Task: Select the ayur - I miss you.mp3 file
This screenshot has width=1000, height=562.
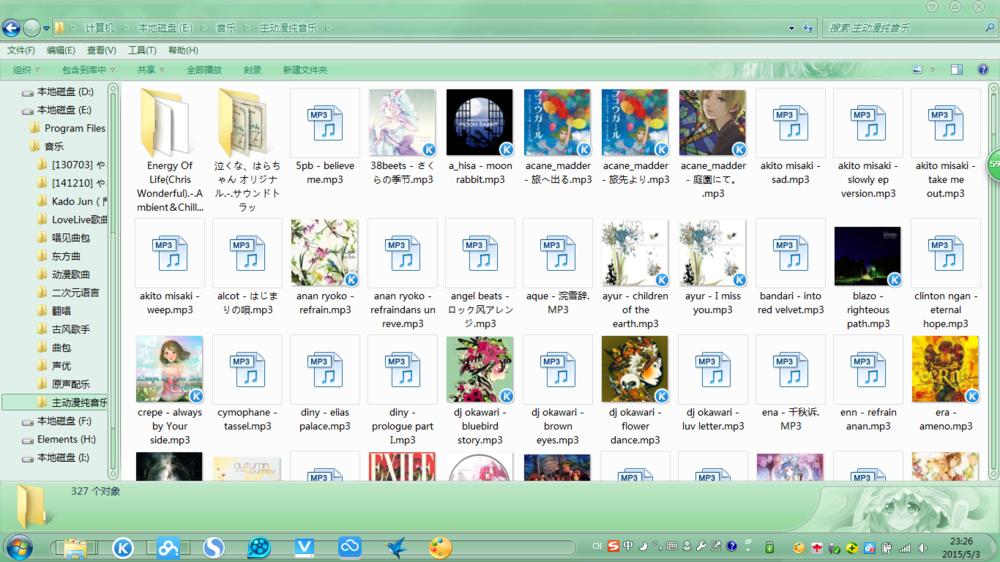Action: coord(713,268)
